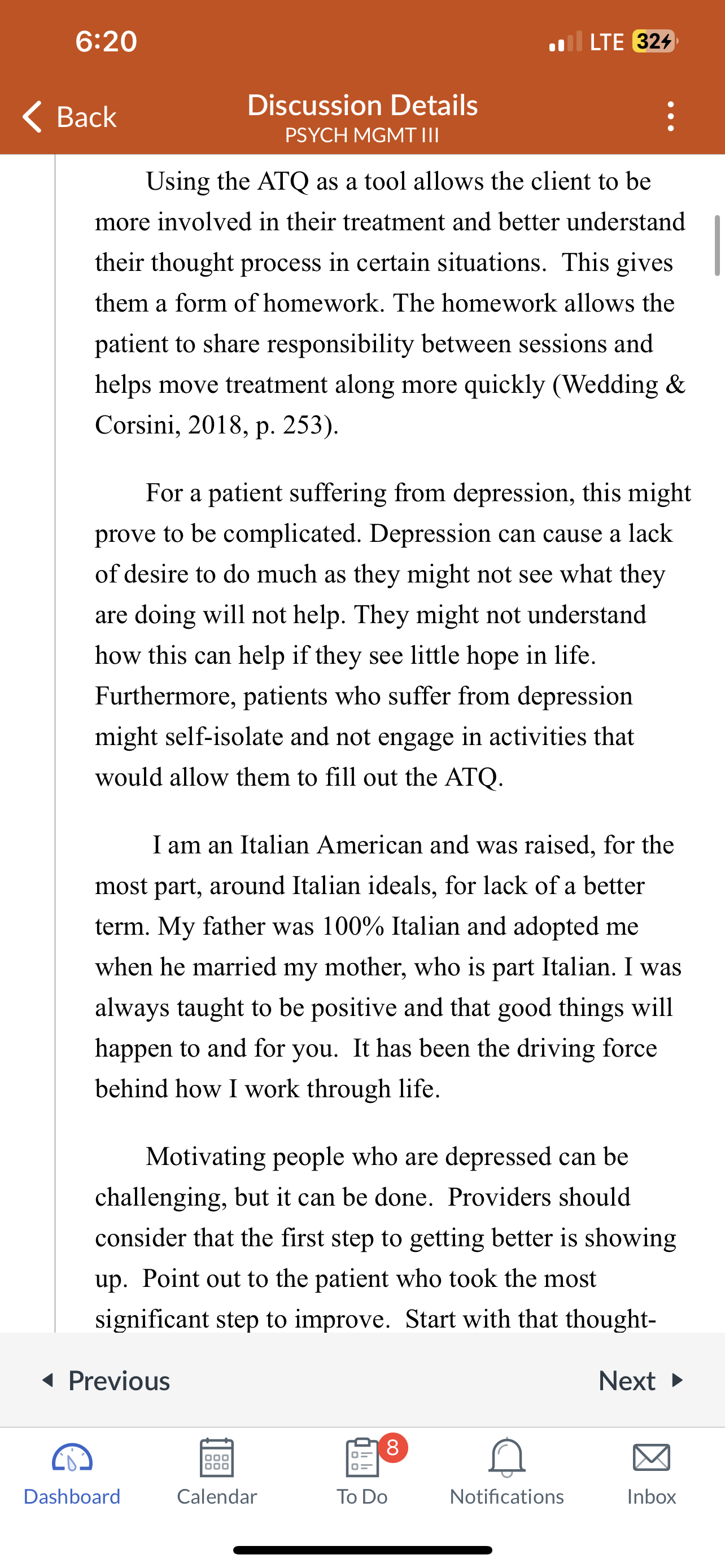Select the Dashboard tab label
Image resolution: width=725 pixels, height=1568 pixels.
click(x=72, y=1496)
